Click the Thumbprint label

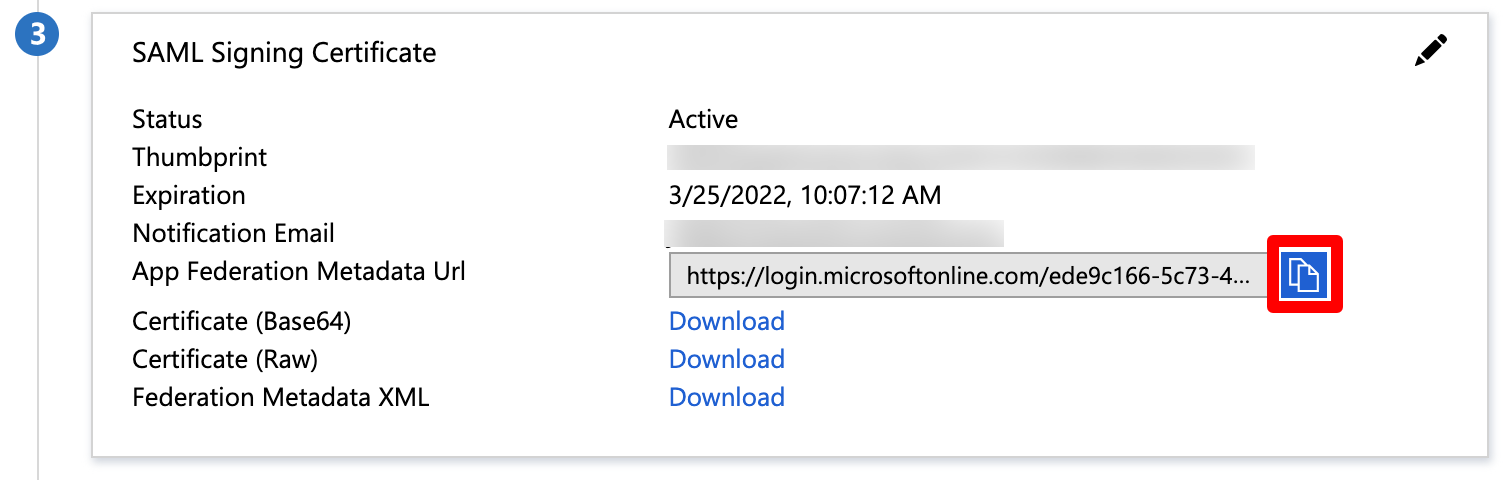200,158
